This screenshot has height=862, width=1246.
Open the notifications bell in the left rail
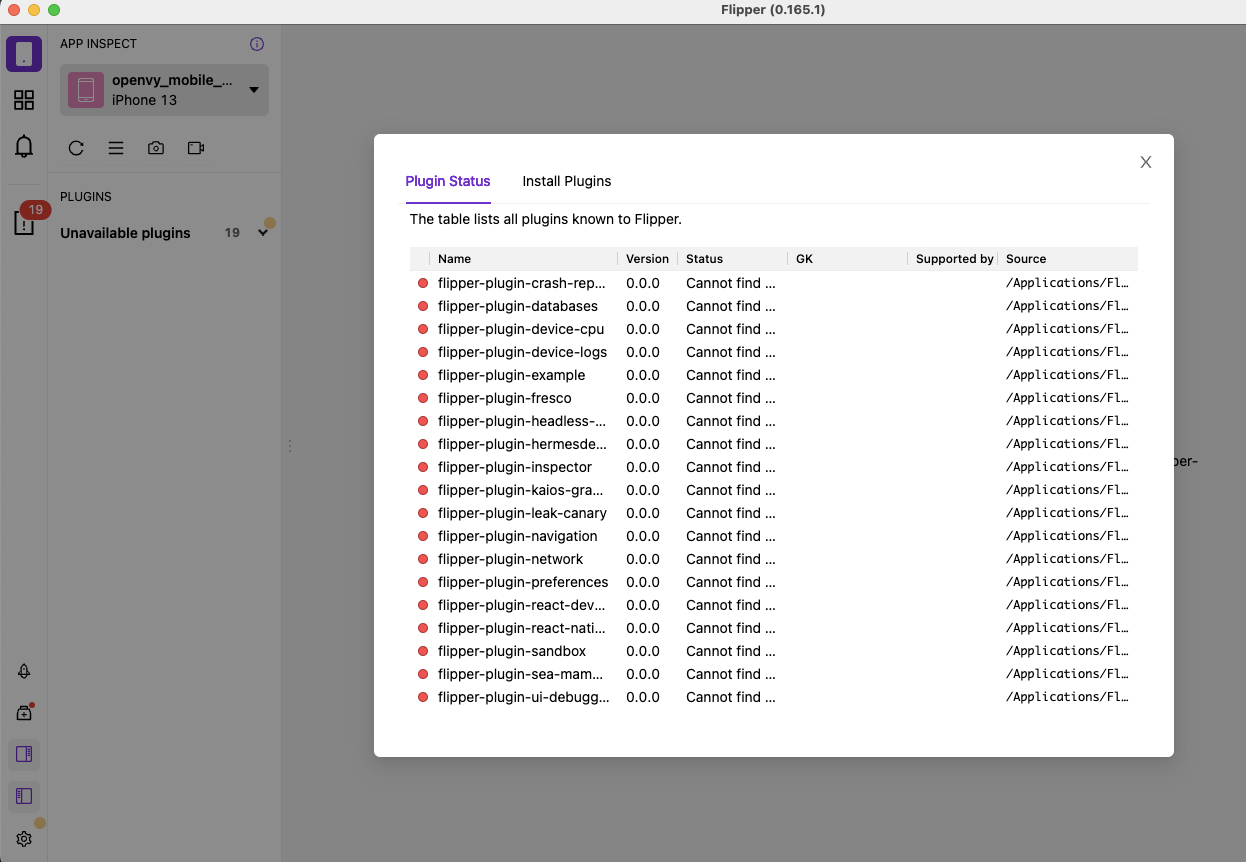click(24, 146)
